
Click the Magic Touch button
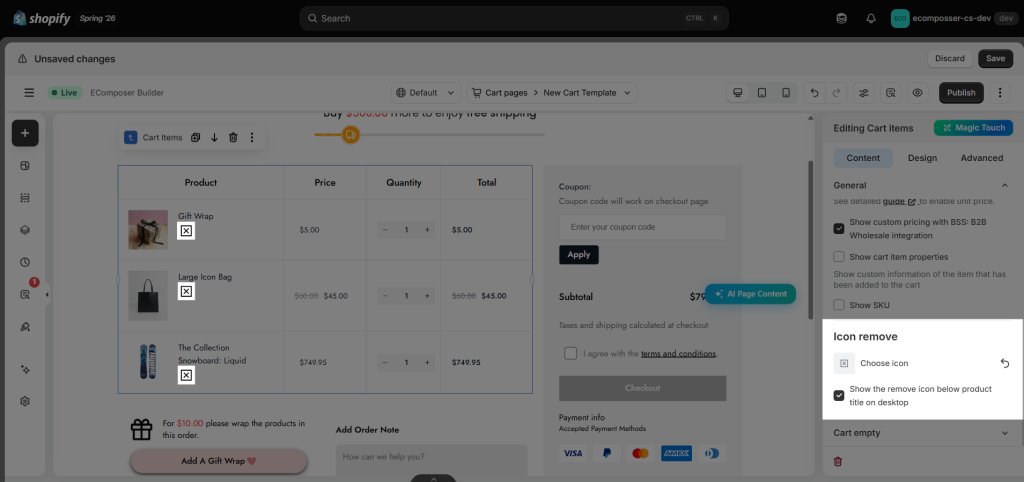(973, 127)
